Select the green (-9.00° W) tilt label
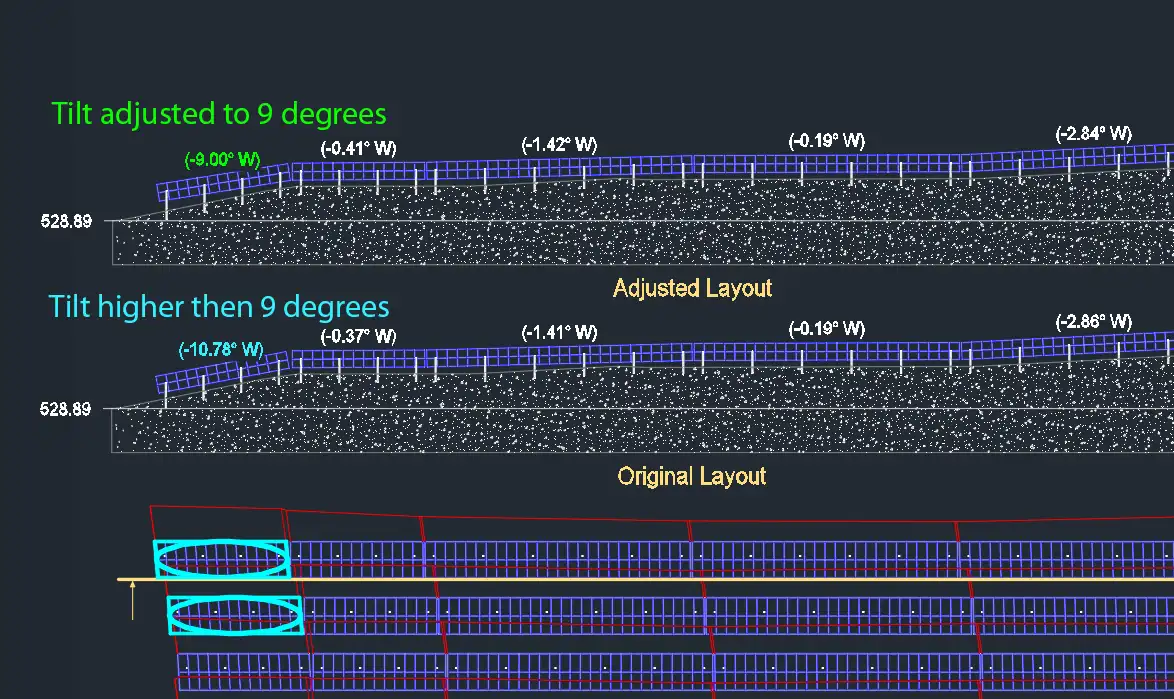This screenshot has width=1174, height=699. pyautogui.click(x=222, y=159)
